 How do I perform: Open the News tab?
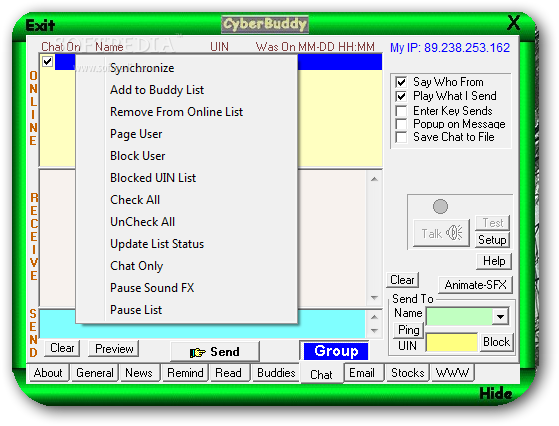coord(139,373)
